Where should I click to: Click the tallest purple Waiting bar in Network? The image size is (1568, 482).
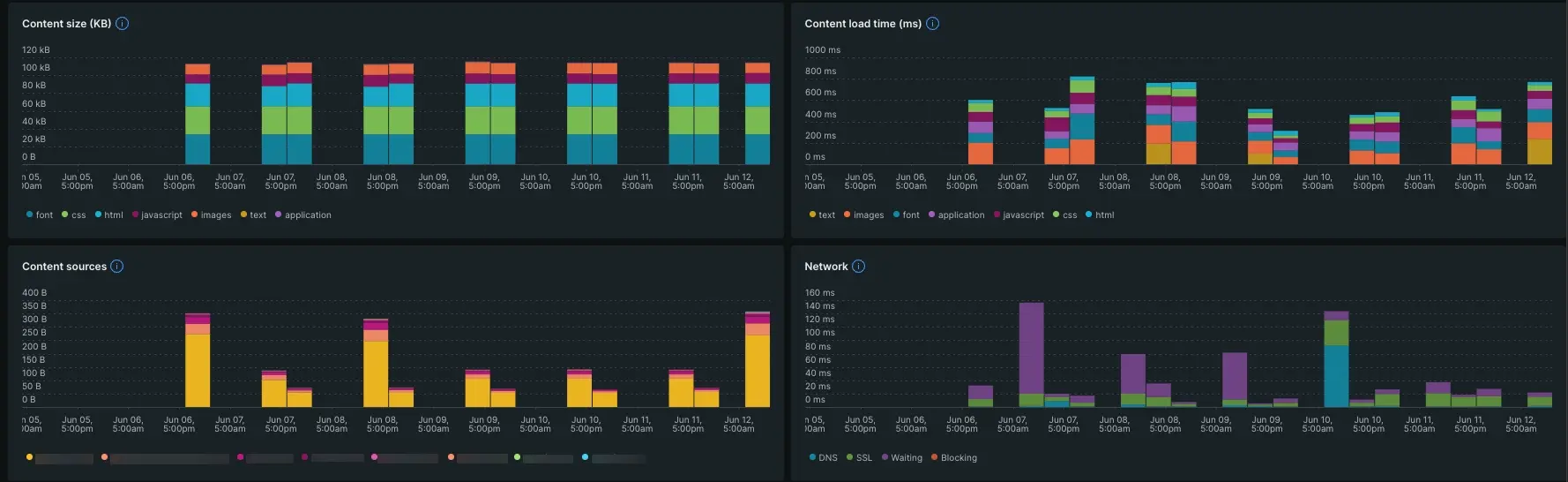coord(1031,348)
